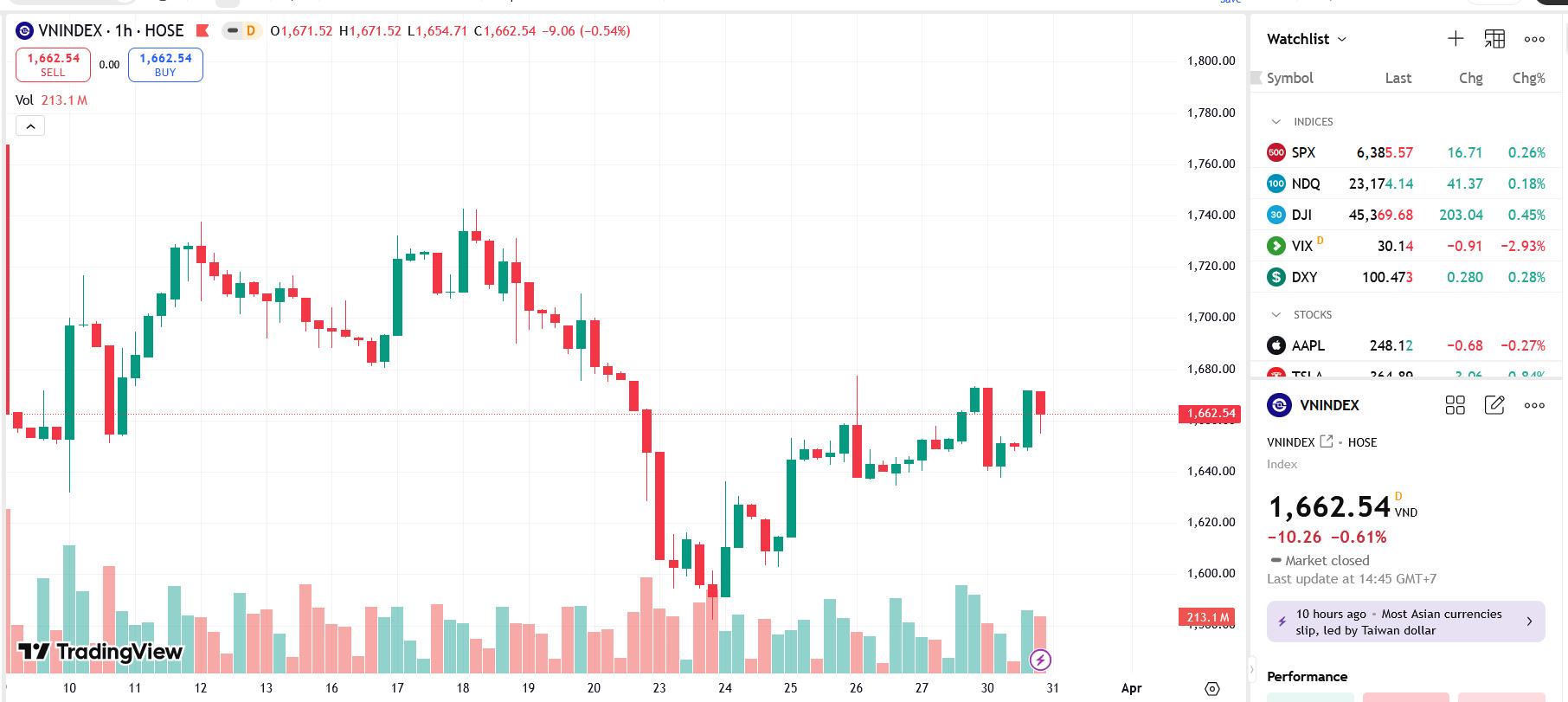Collapse the INDICES watchlist section
Screen dimensions: 1568x702
pos(1276,122)
